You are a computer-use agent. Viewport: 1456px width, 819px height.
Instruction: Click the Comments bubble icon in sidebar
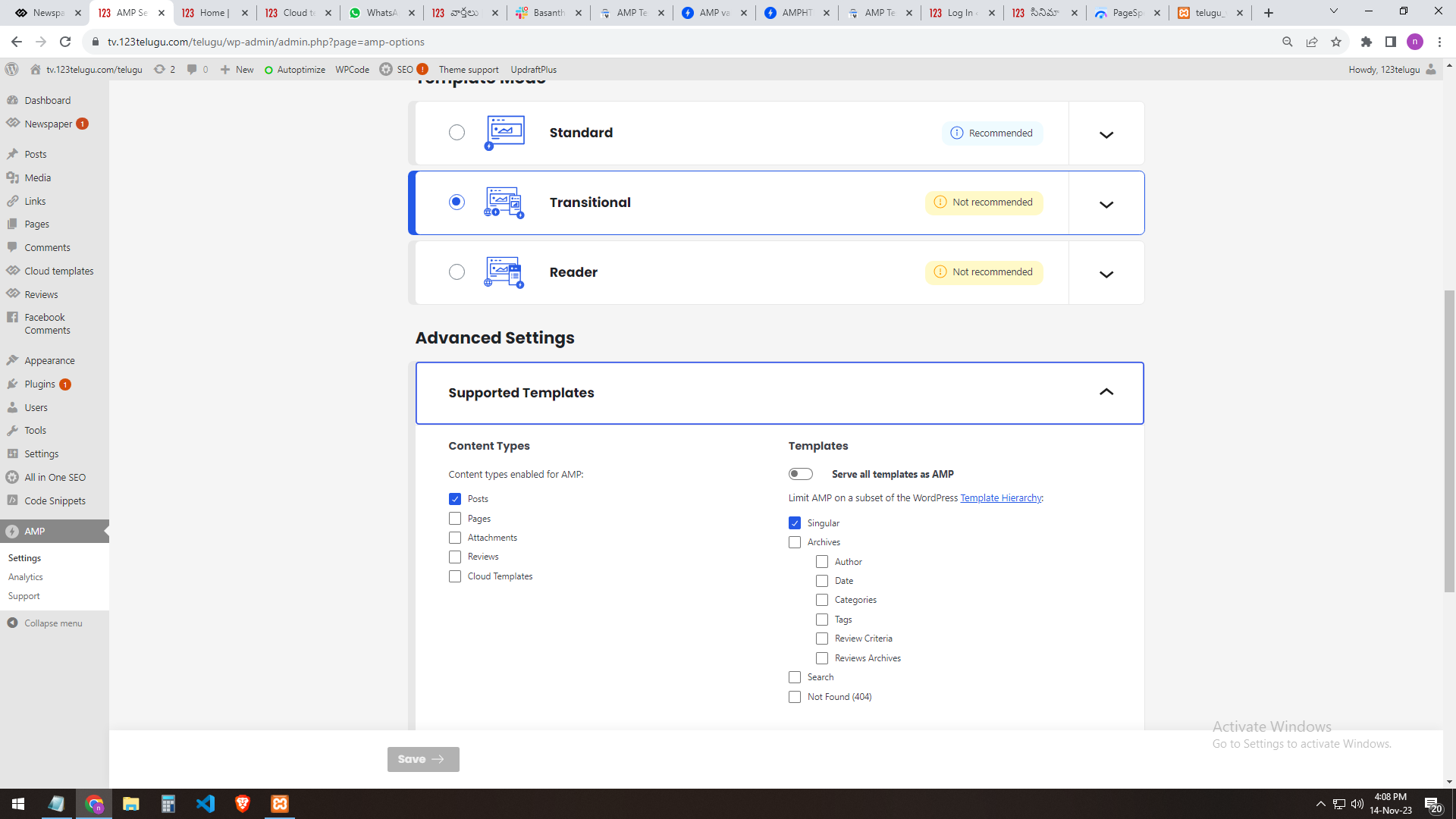point(12,247)
